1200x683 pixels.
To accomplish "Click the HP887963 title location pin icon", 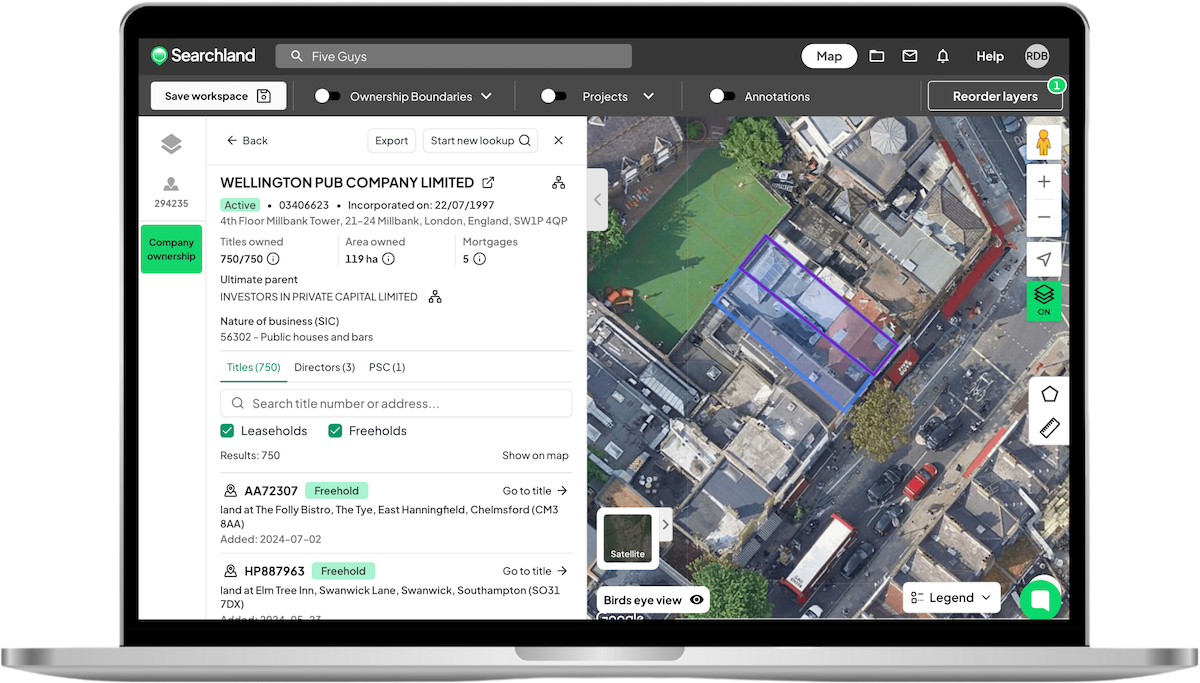I will [x=230, y=571].
